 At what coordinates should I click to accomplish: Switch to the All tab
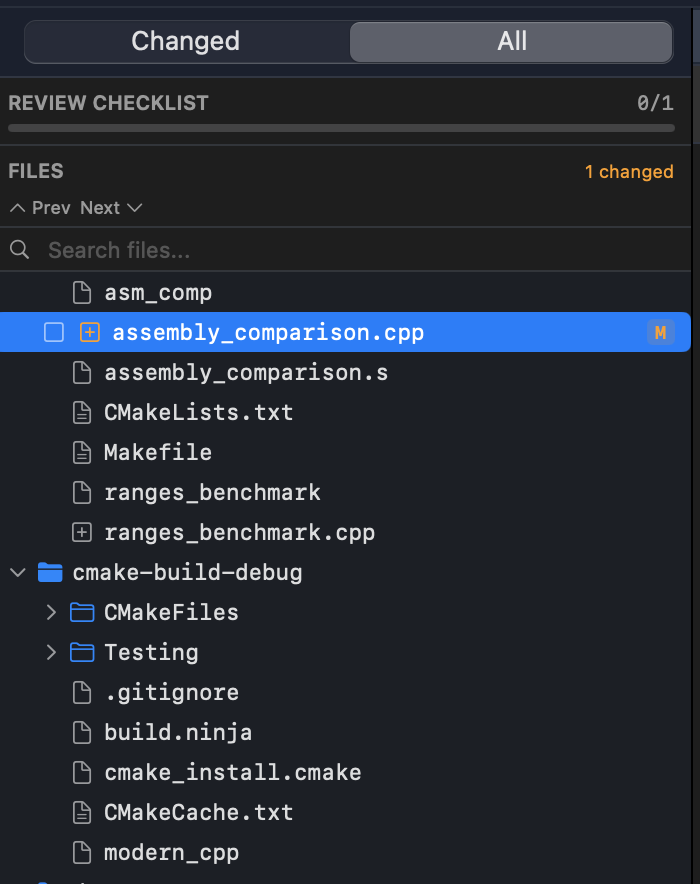click(511, 41)
